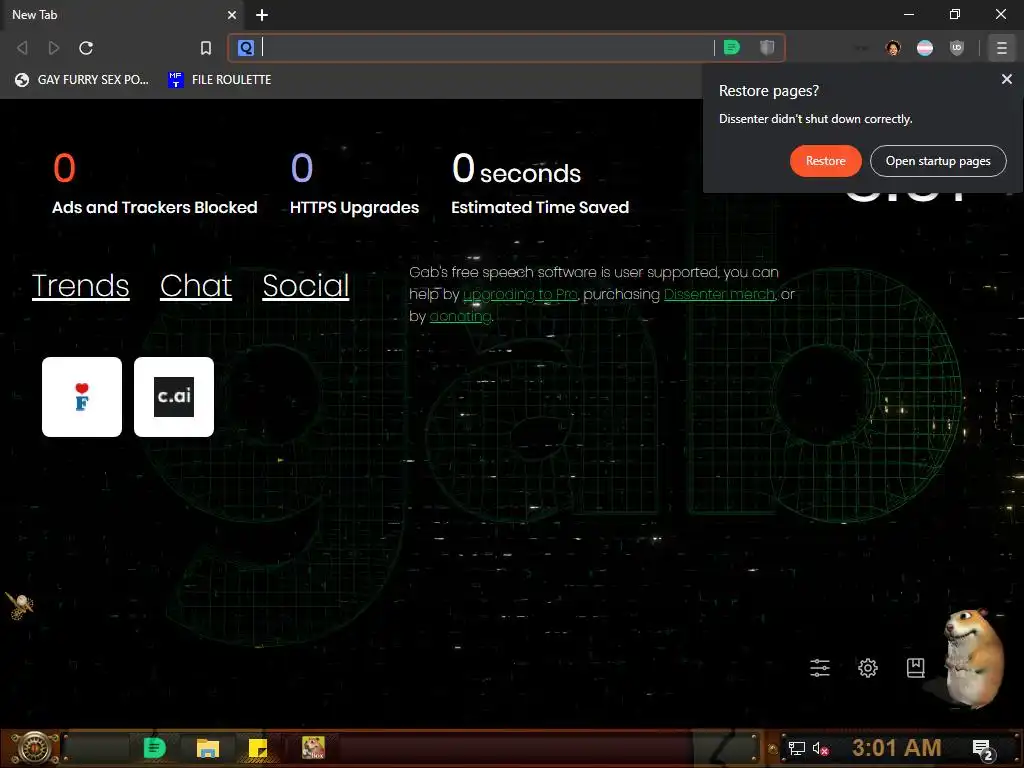1024x768 pixels.
Task: Open the user profile avatar extension
Action: click(893, 48)
